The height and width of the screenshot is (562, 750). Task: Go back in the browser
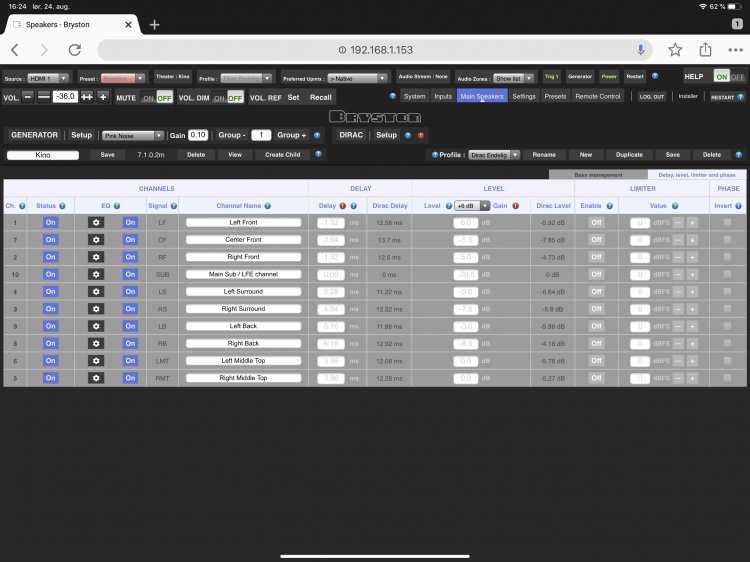pos(15,50)
